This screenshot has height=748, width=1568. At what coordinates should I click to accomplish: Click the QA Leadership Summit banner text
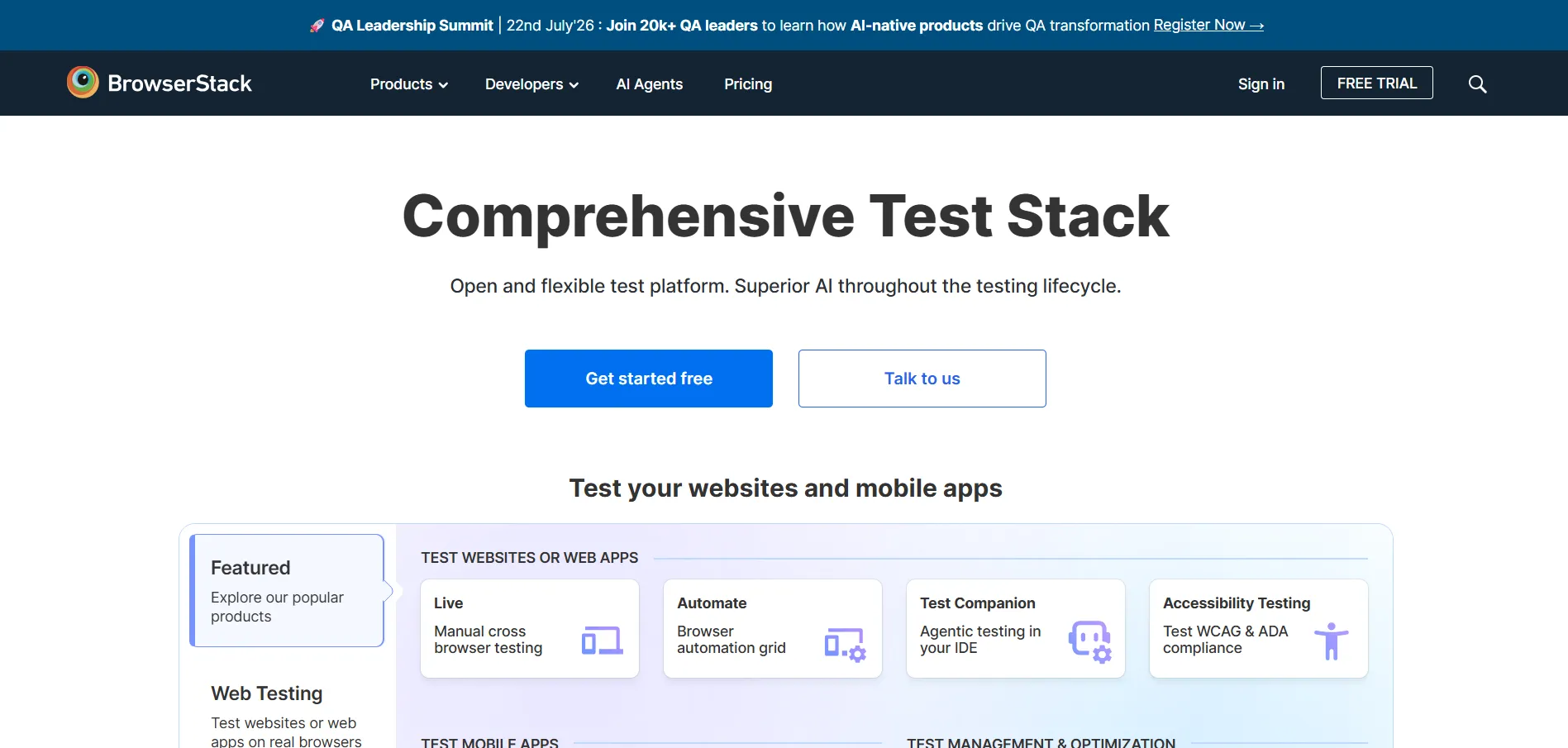(412, 26)
